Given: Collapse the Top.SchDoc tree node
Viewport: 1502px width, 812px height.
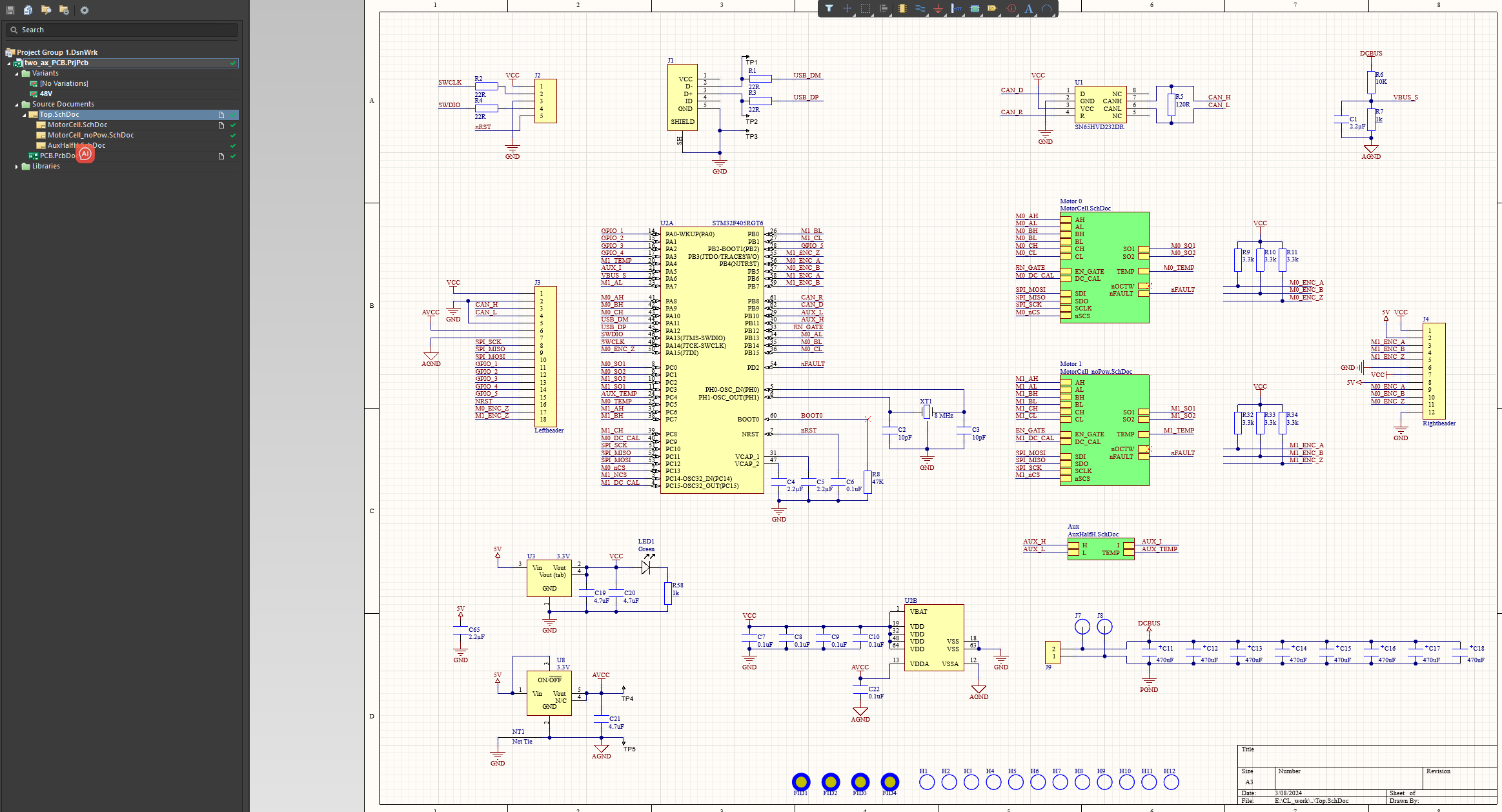Looking at the screenshot, I should click(25, 115).
